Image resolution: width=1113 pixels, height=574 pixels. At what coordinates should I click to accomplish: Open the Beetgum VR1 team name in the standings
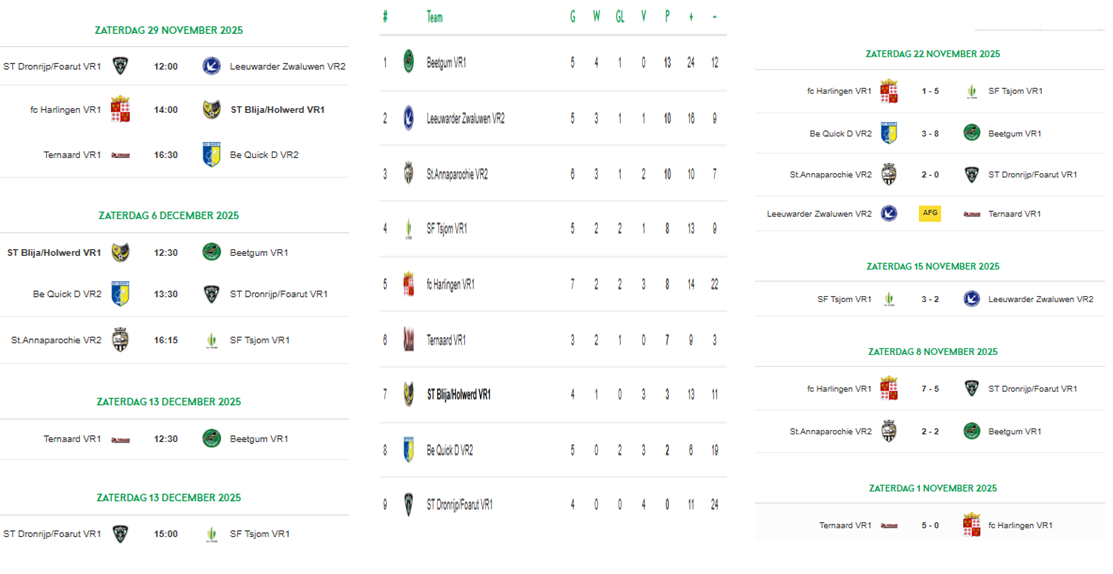[x=446, y=63]
